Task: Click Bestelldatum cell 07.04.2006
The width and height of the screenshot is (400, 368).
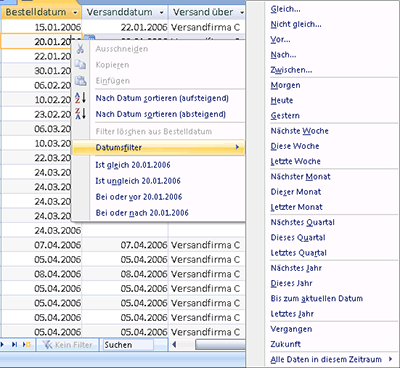Action: (41, 245)
